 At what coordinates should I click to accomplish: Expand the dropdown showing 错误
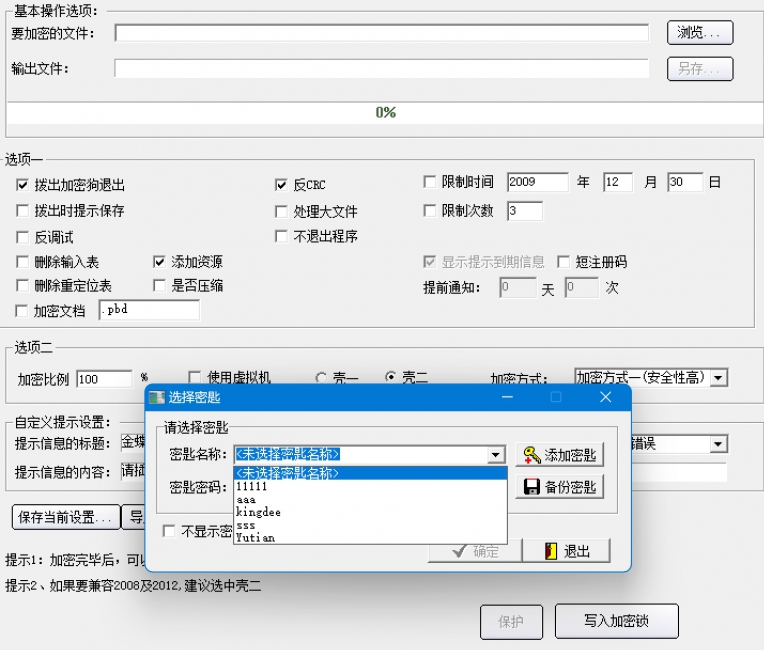pos(718,444)
